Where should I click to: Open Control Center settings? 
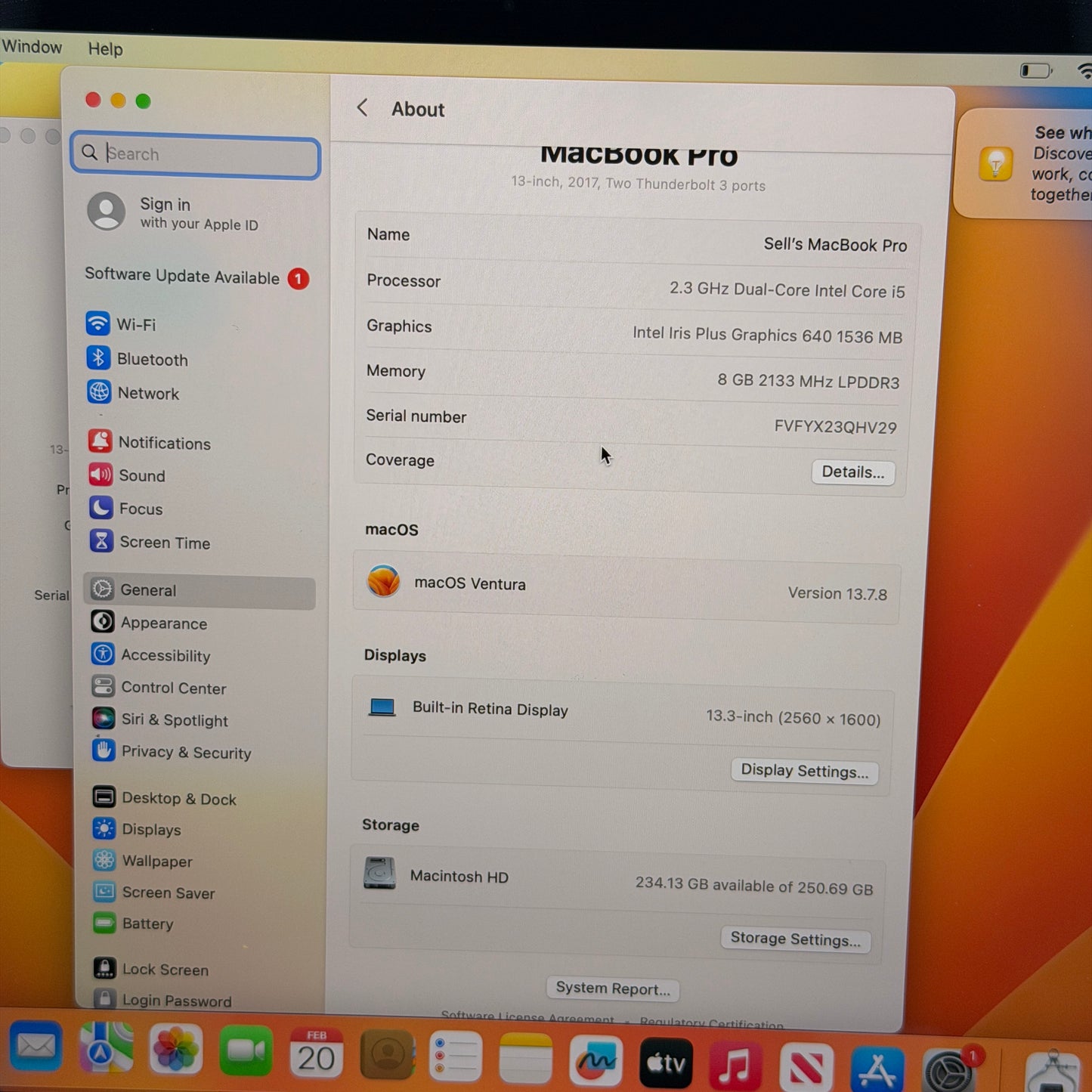tap(159, 688)
